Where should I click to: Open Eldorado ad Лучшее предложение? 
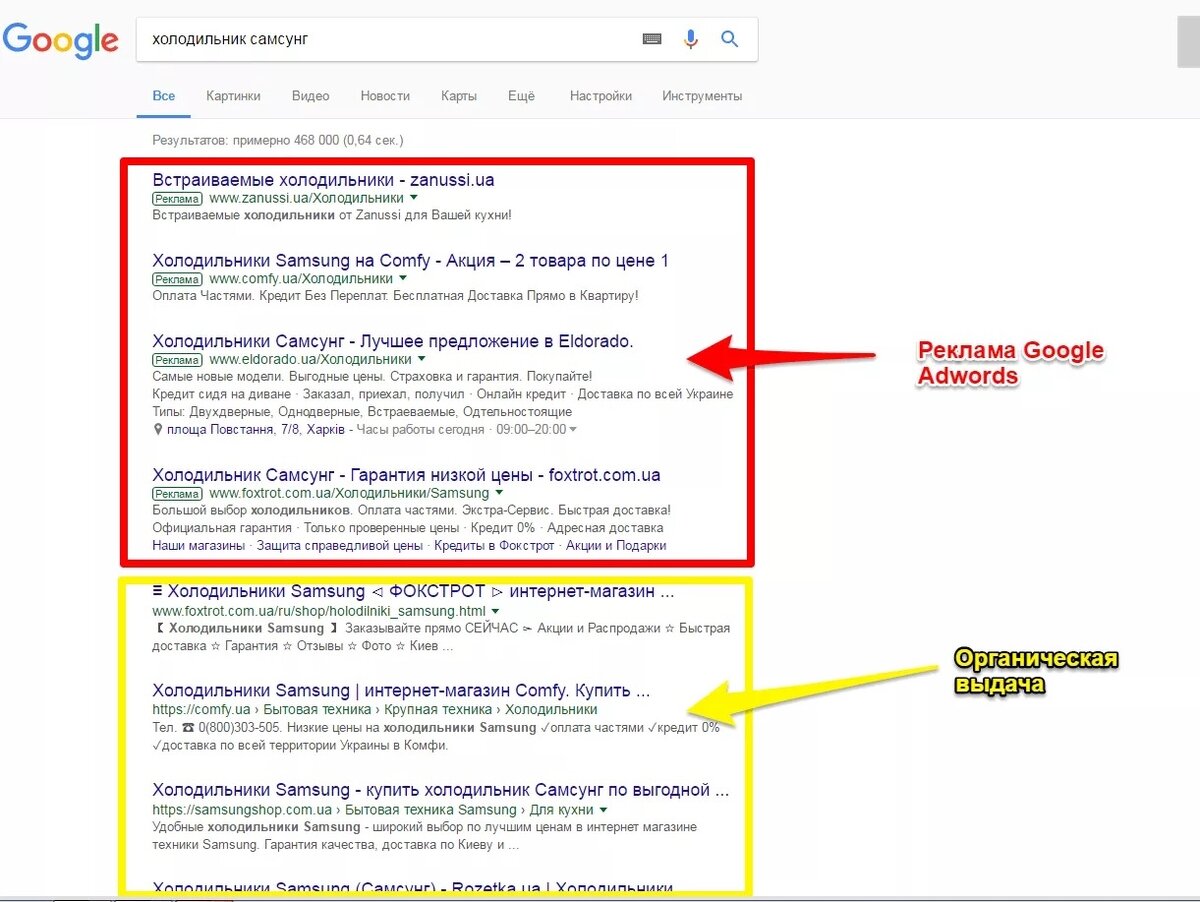tap(392, 341)
